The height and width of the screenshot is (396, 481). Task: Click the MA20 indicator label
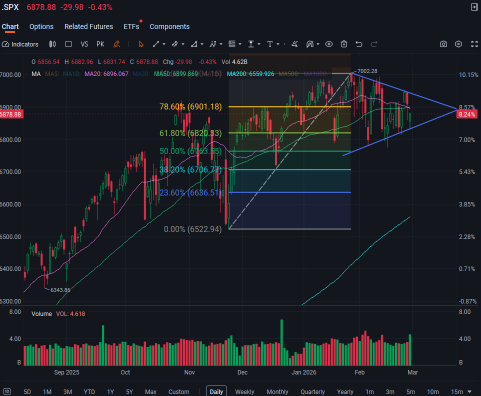[106, 74]
